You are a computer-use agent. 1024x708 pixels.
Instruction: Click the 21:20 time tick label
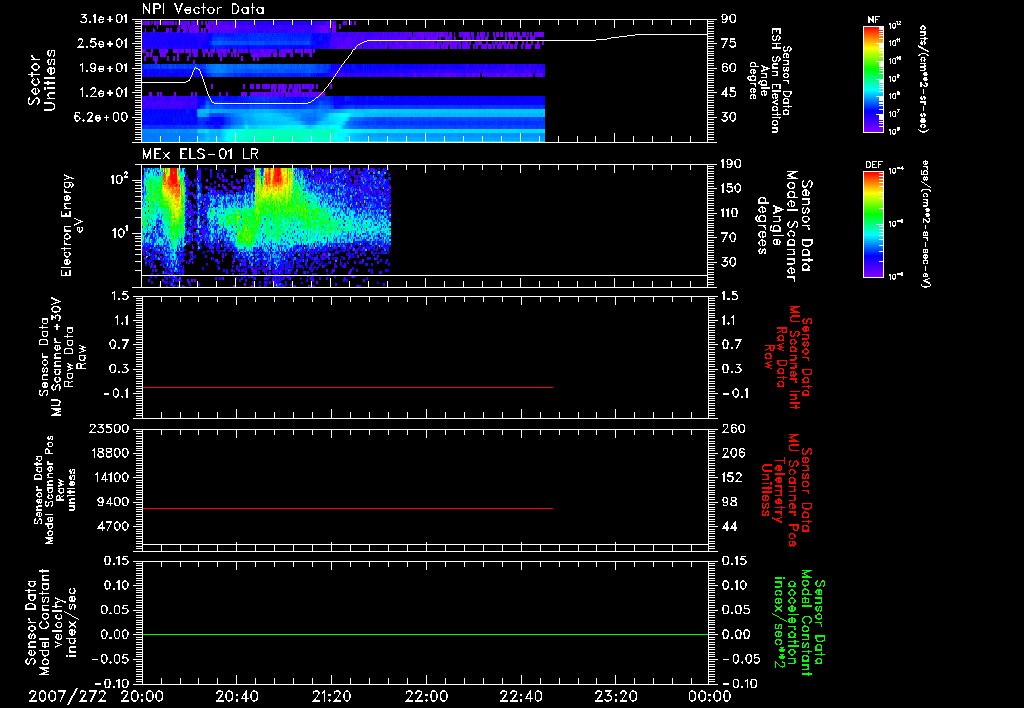[331, 696]
